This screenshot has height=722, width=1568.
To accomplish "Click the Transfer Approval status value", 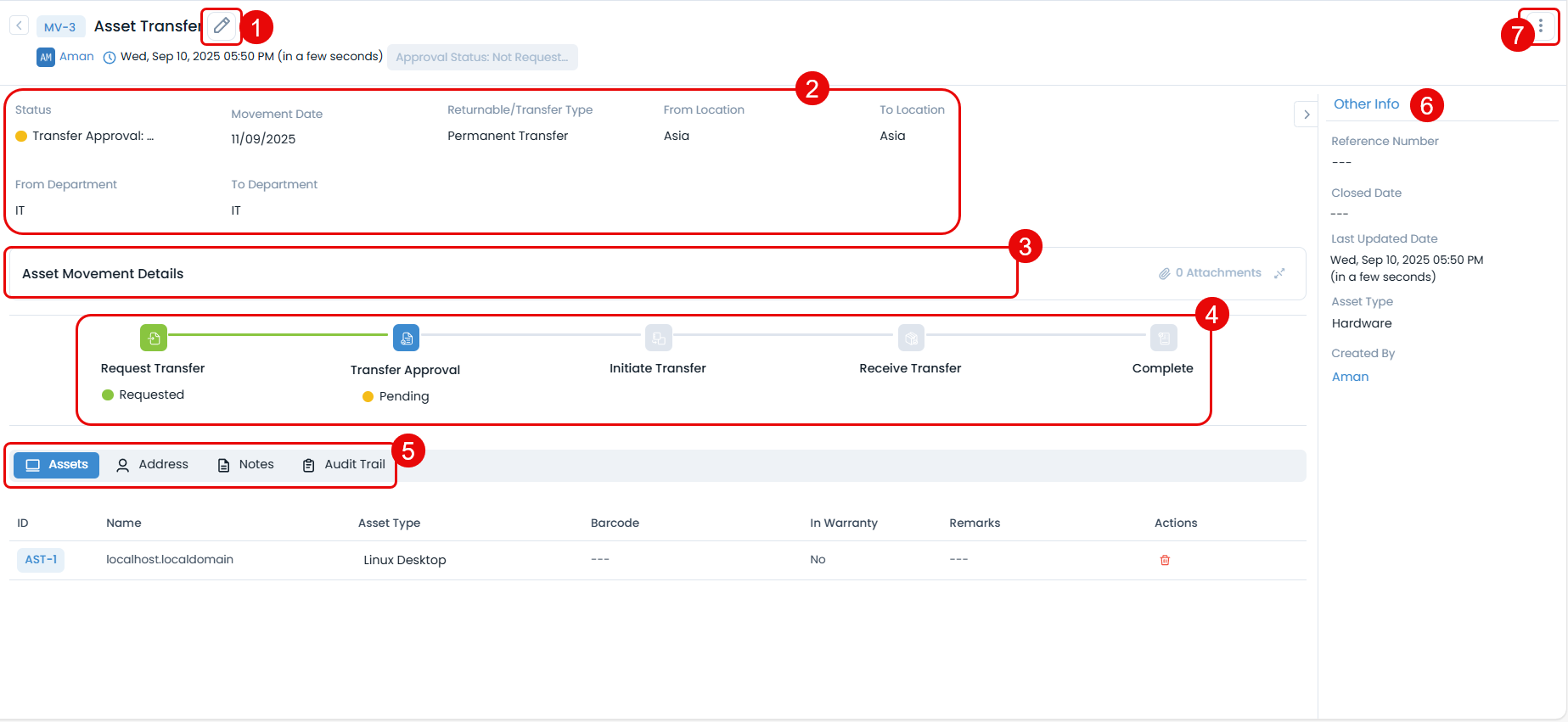I will [93, 136].
